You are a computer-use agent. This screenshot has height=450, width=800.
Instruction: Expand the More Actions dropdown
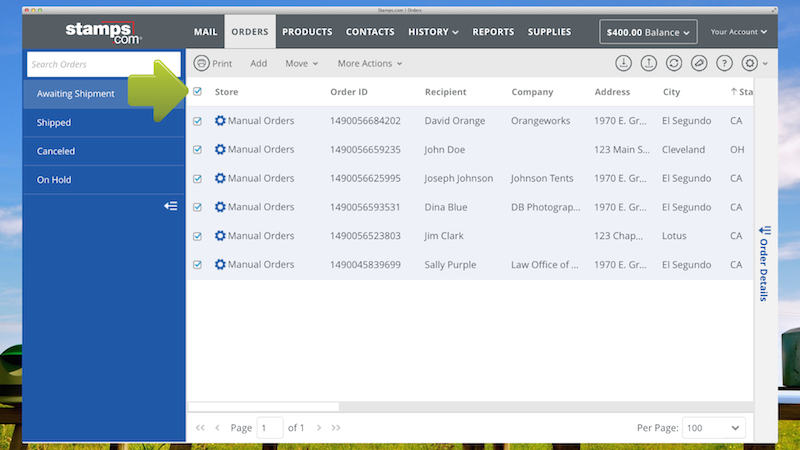[x=369, y=63]
